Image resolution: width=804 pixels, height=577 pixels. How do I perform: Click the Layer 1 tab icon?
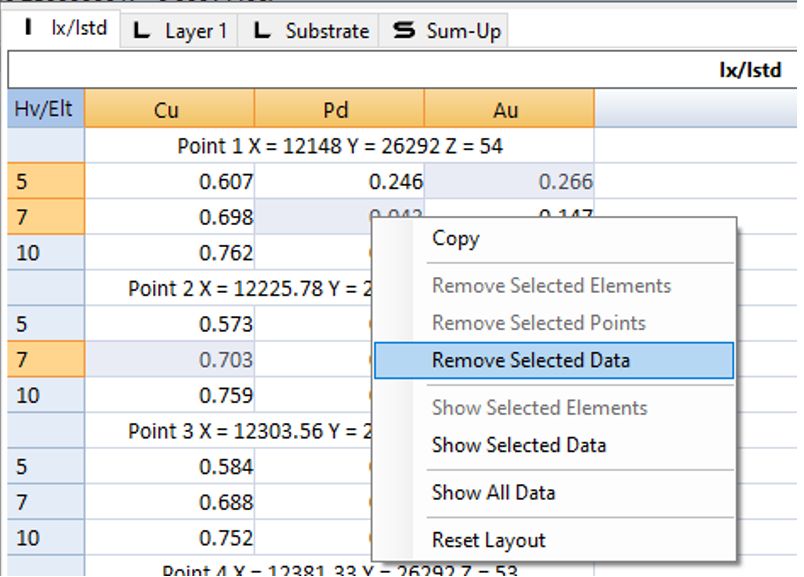point(143,31)
